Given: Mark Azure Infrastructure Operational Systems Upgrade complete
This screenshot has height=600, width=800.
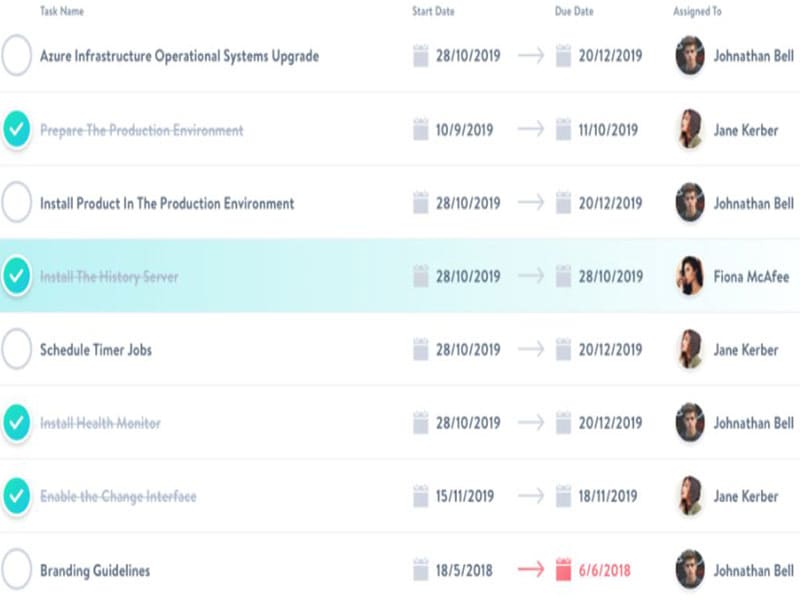Looking at the screenshot, I should (x=17, y=56).
